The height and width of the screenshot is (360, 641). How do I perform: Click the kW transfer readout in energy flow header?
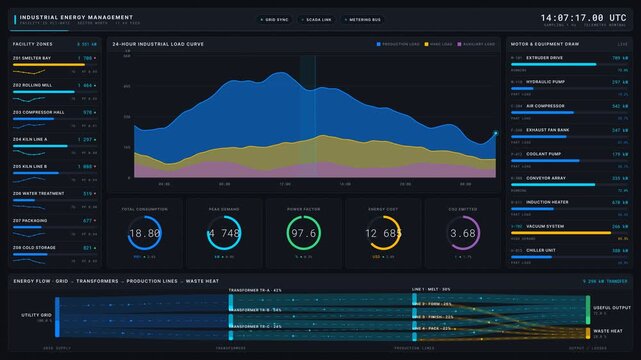[x=605, y=282]
